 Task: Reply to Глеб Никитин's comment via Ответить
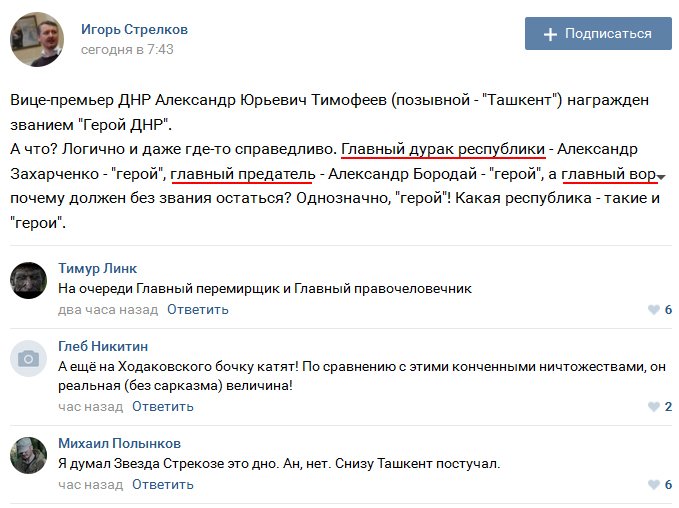click(x=163, y=406)
